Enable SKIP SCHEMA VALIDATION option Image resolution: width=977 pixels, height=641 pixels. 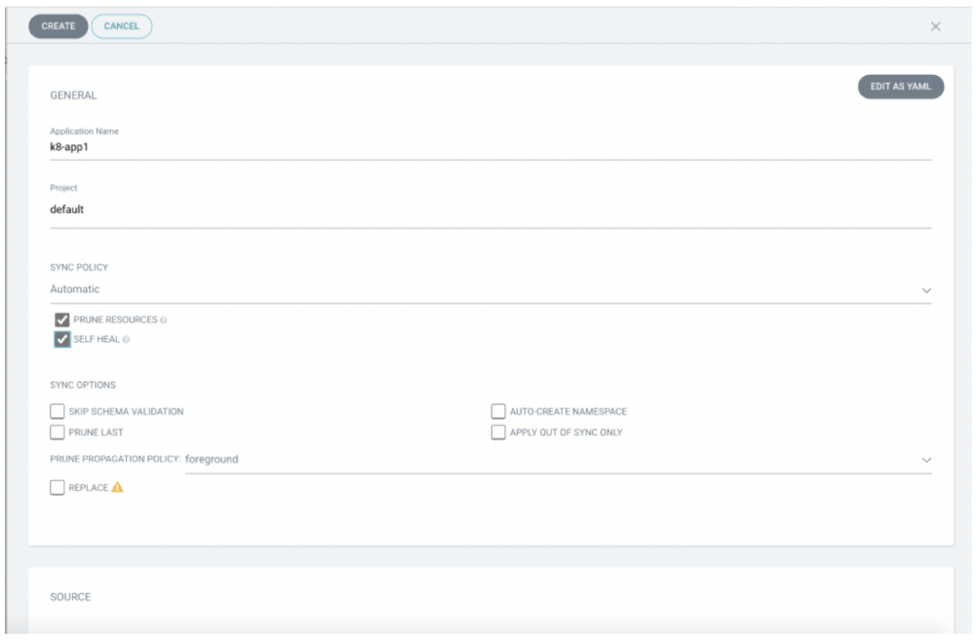click(x=58, y=411)
